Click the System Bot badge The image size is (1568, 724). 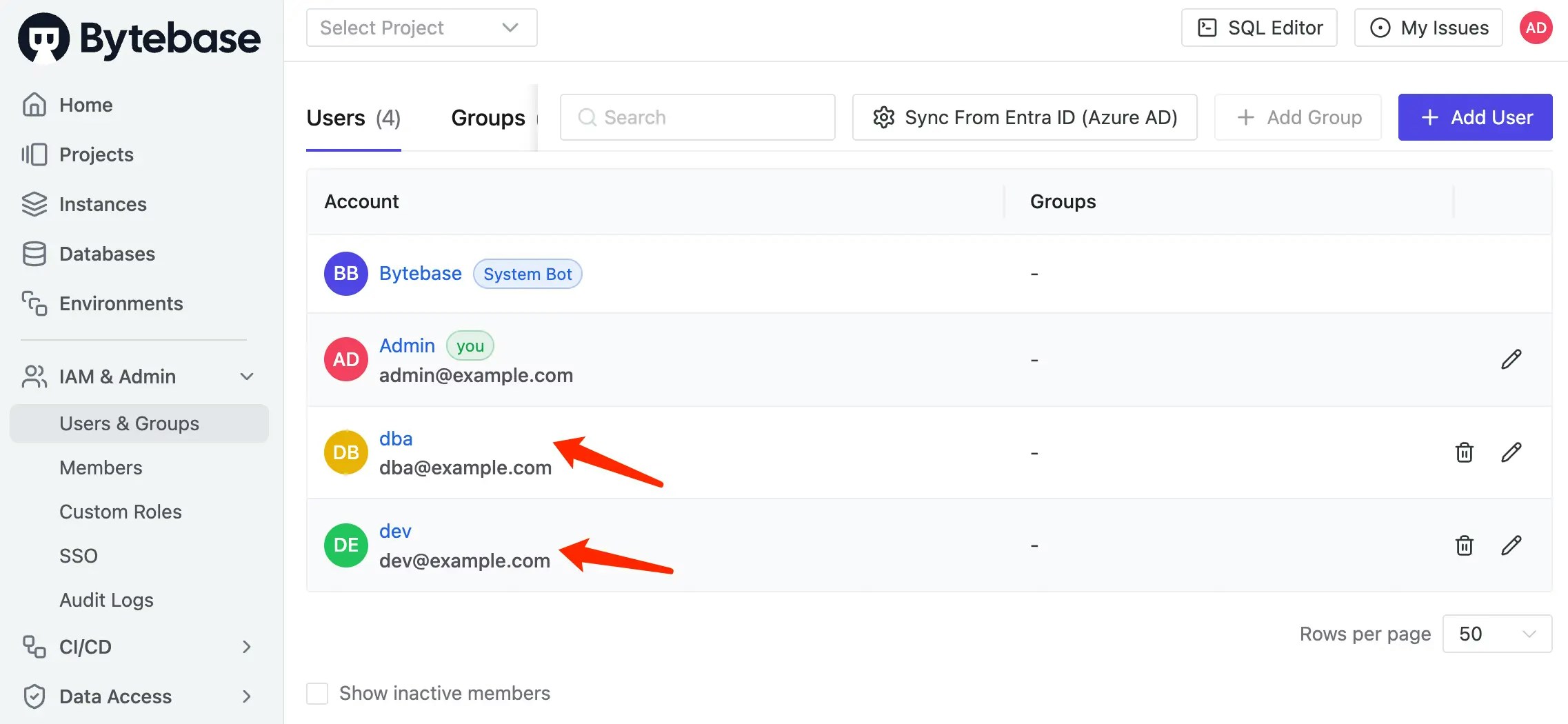[527, 274]
